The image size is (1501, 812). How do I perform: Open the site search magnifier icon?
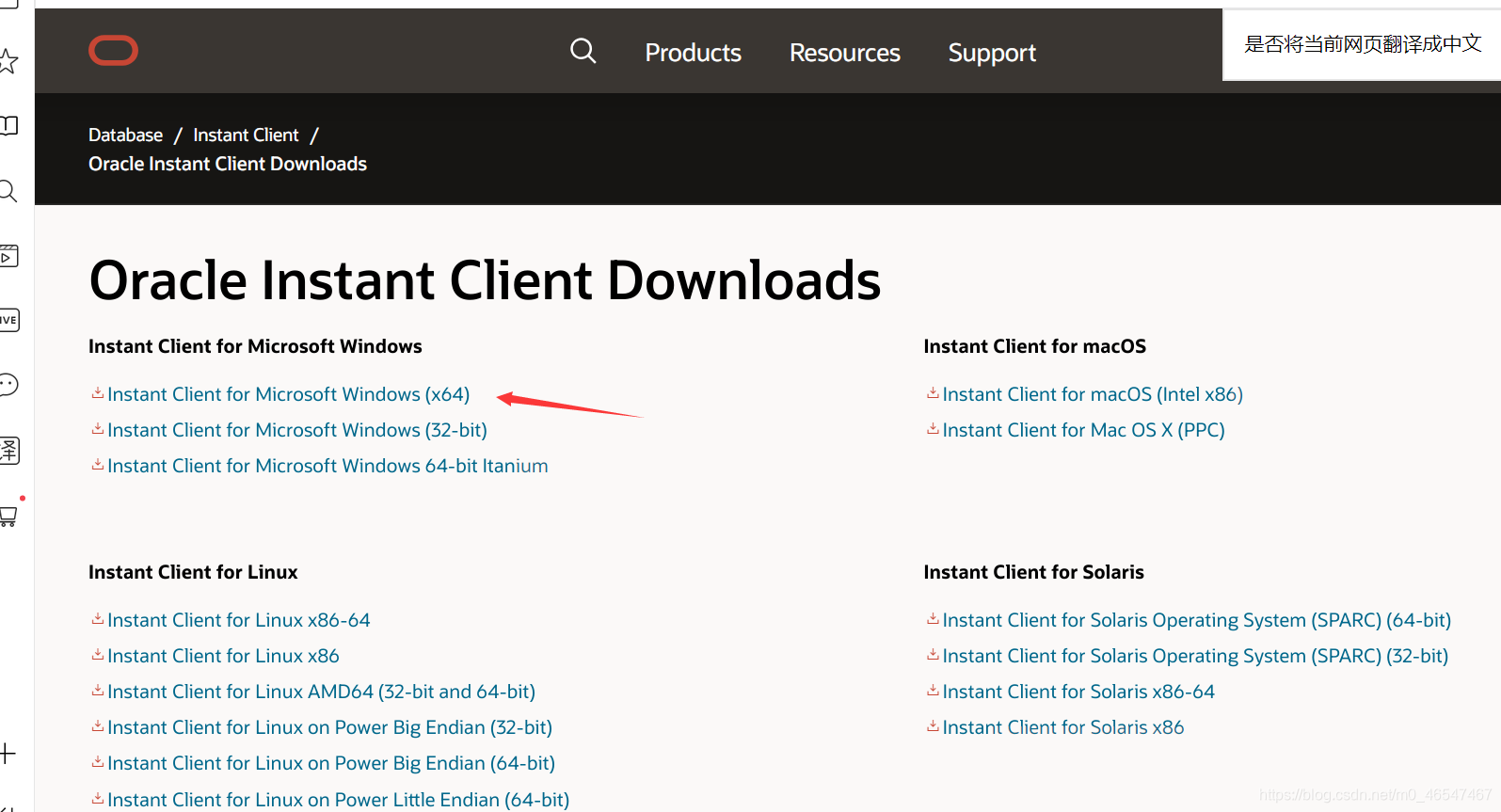pos(583,51)
